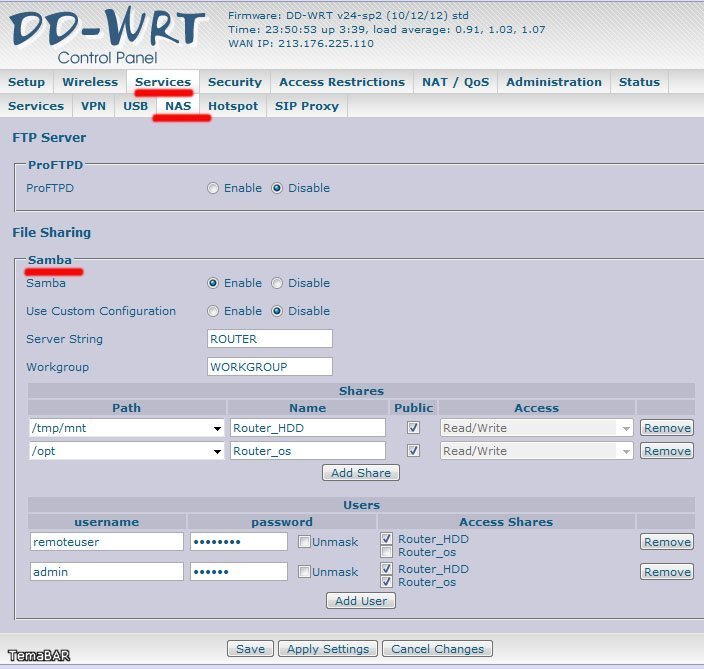Open the Hotspot sub-tab

tap(233, 106)
